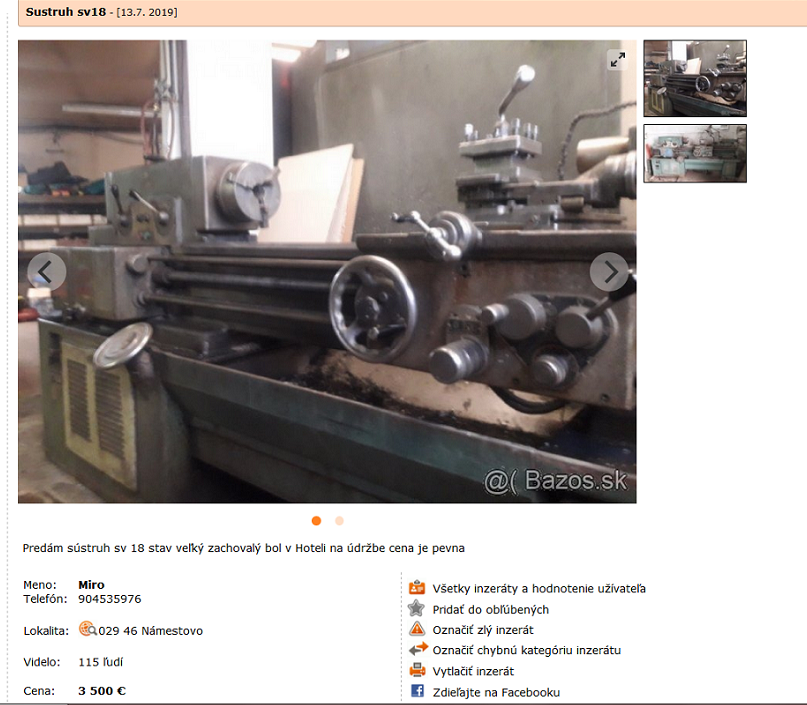807x705 pixels.
Task: Report ad via Označiť zlý inzerát
Action: (483, 630)
